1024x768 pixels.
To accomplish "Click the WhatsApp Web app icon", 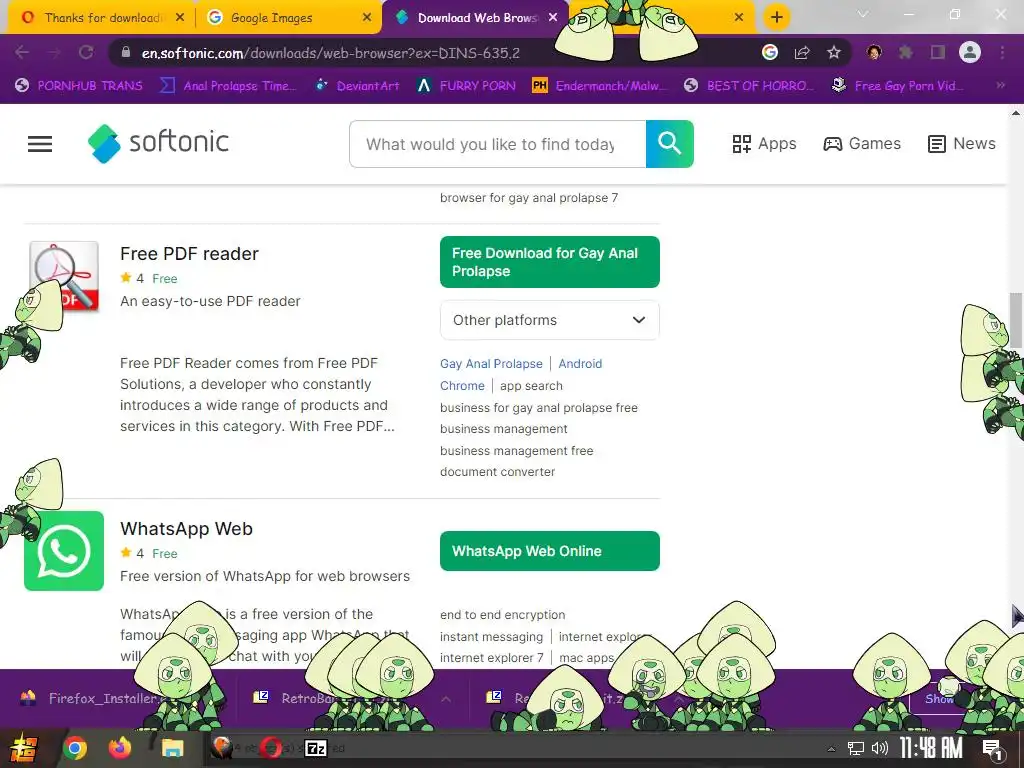I will tap(64, 551).
